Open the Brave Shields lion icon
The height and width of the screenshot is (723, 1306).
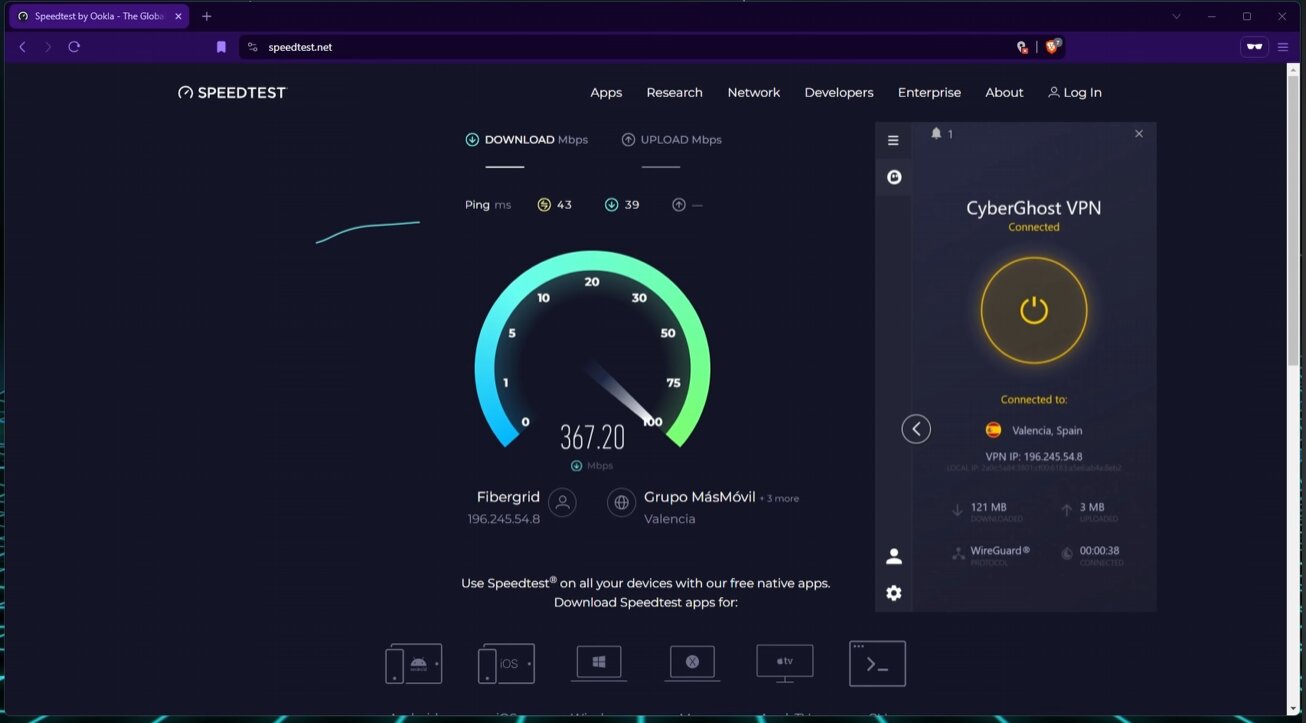[1053, 46]
